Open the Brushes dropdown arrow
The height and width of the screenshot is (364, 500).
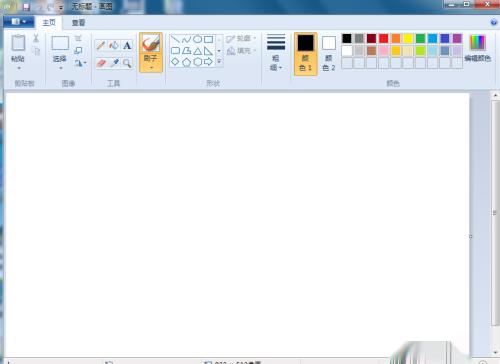(x=151, y=68)
